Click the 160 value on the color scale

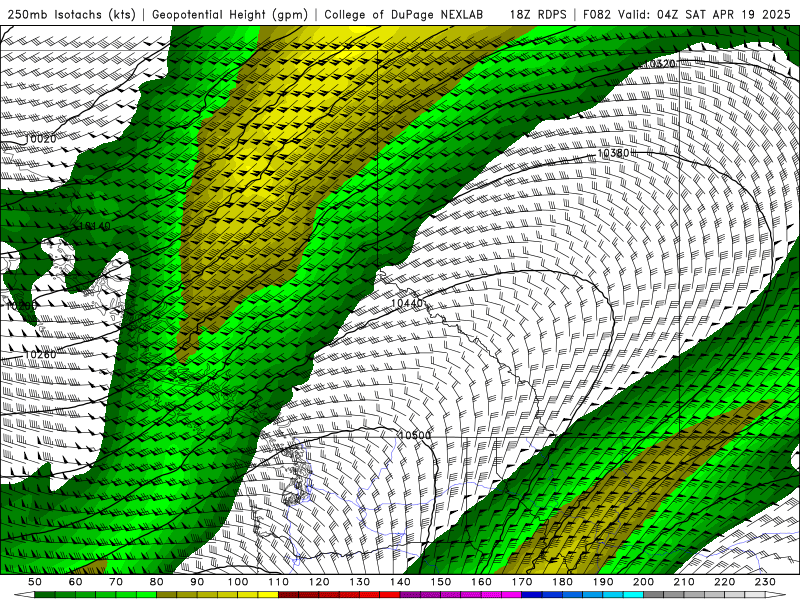click(481, 582)
